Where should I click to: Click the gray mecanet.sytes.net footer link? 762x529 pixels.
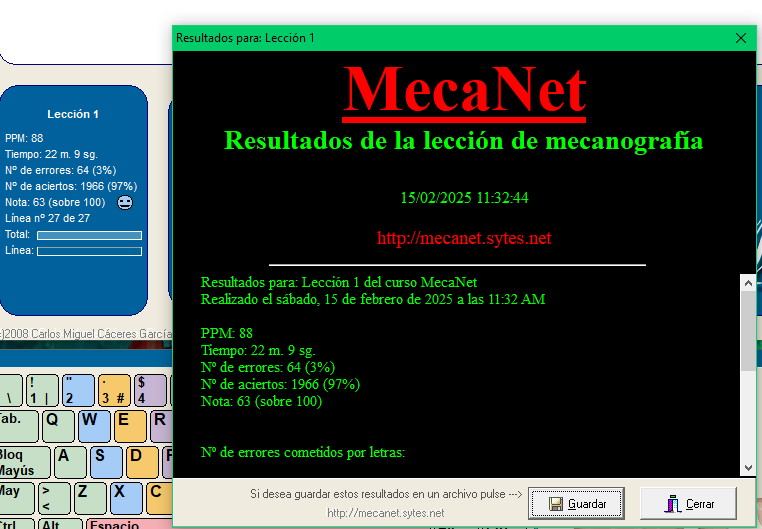[x=385, y=513]
